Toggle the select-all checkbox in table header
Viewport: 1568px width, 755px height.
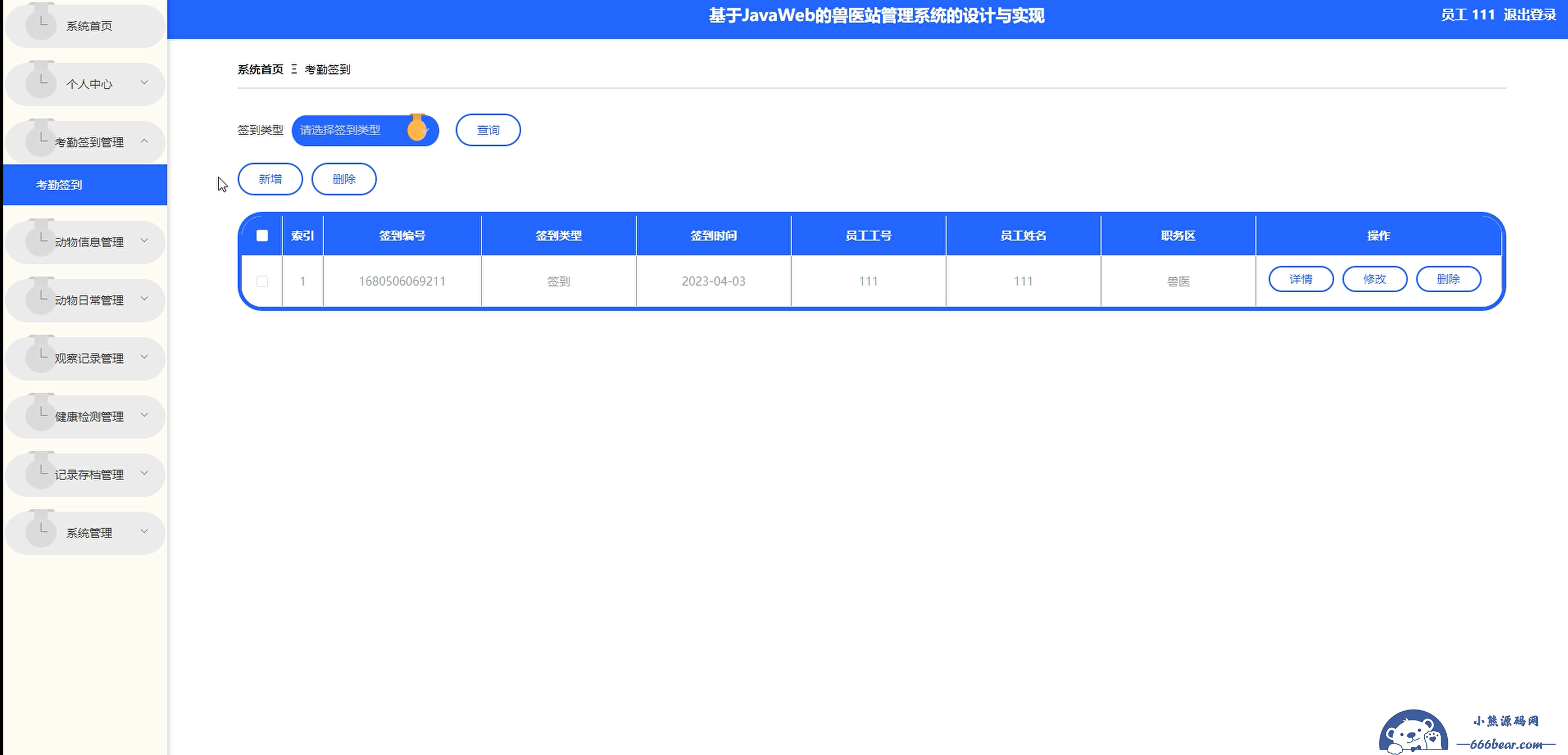[x=262, y=235]
